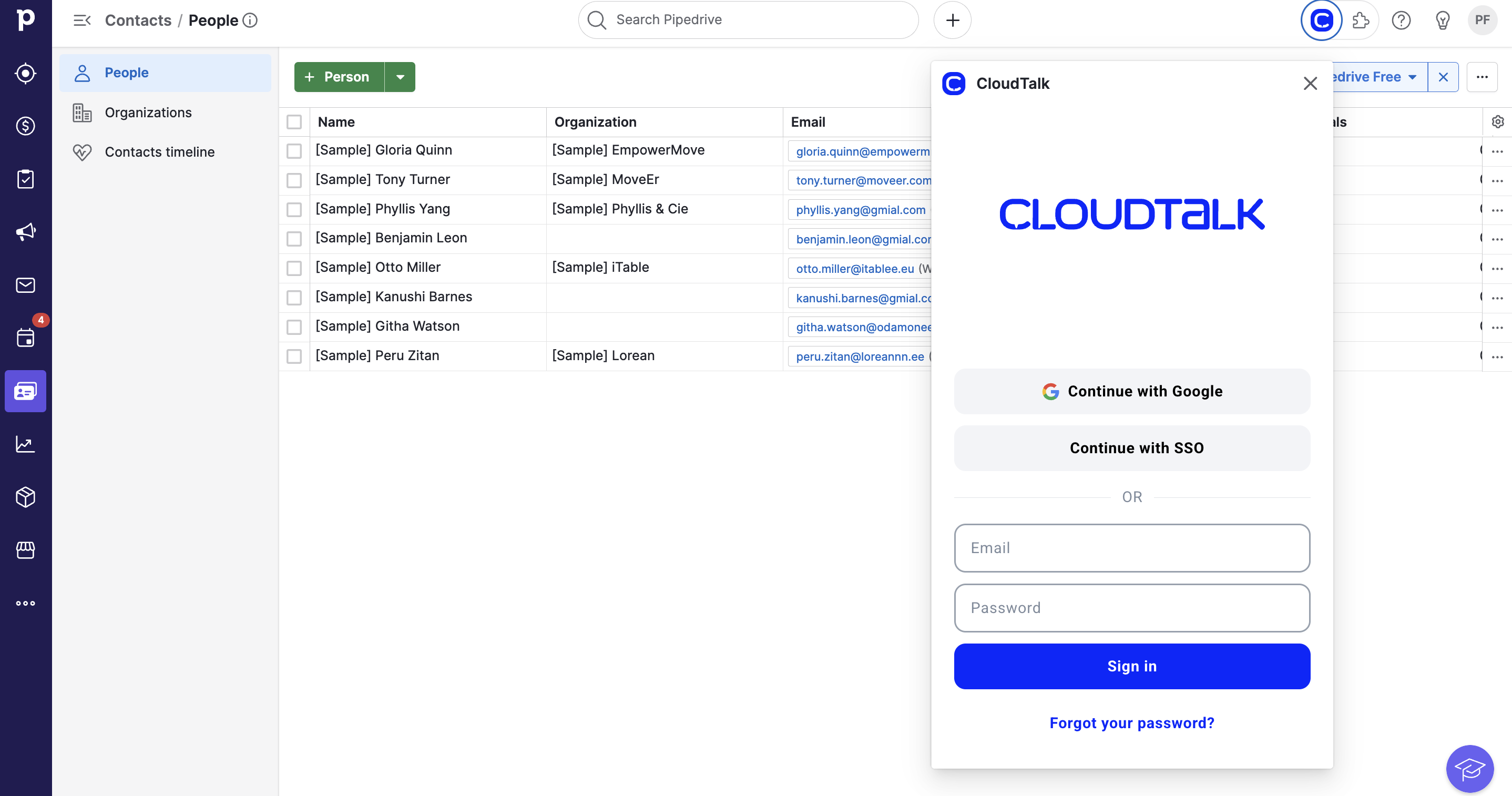Switch to Organizations in contacts menu
Image resolution: width=1512 pixels, height=796 pixels.
point(148,113)
